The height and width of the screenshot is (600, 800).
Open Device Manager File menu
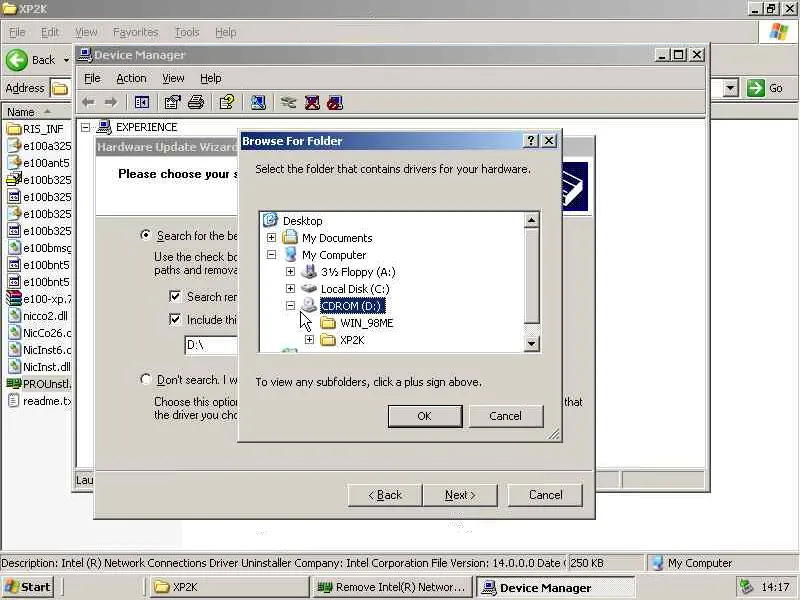[x=92, y=78]
